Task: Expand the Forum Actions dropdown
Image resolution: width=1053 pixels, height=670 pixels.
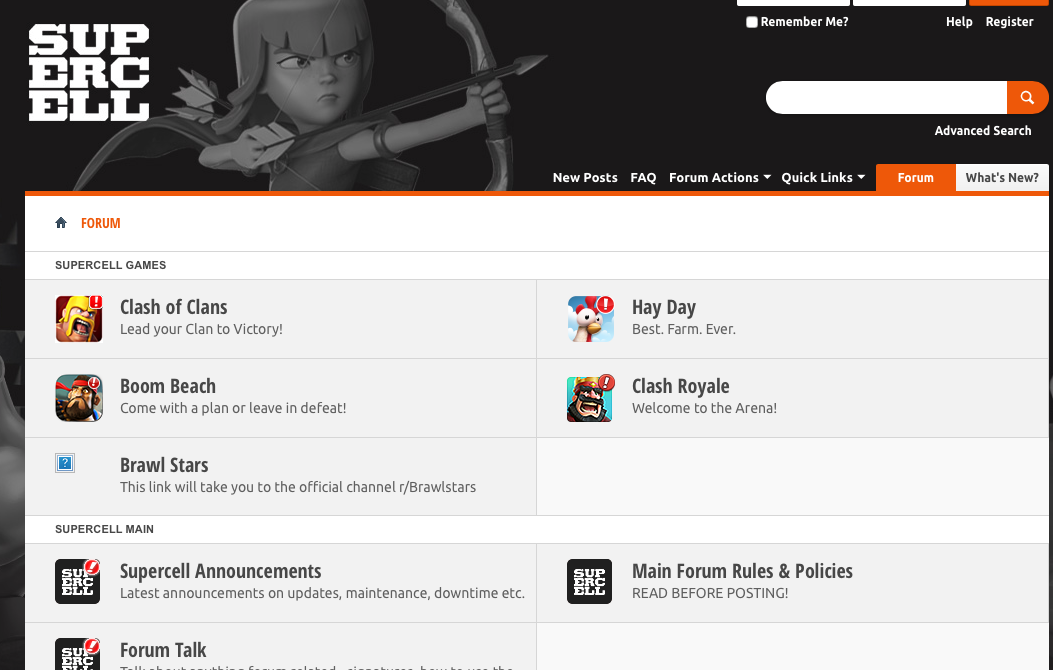Action: [719, 177]
